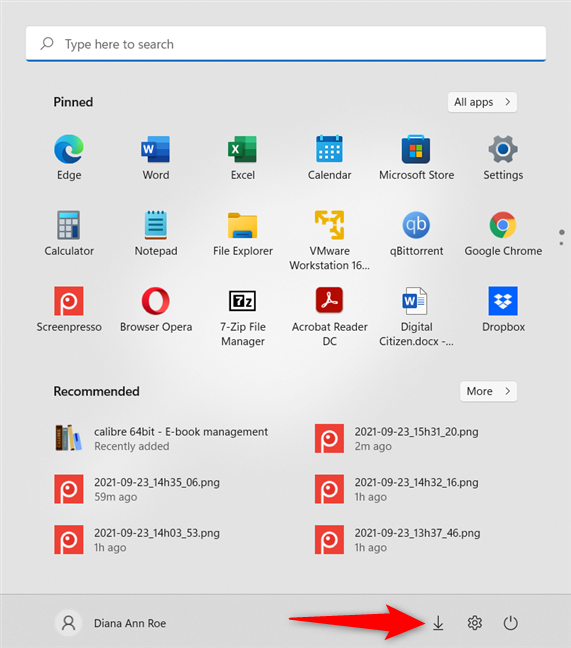Go to the second pinned page dot
The height and width of the screenshot is (648, 571).
pyautogui.click(x=561, y=243)
